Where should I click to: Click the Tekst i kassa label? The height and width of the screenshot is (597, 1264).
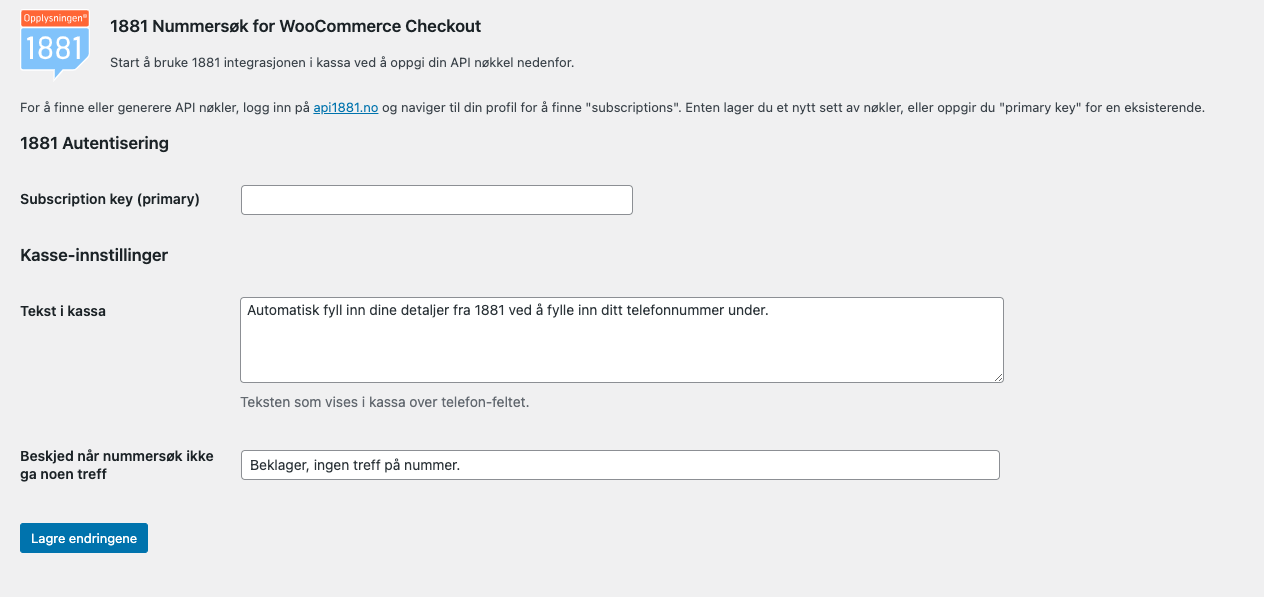click(63, 311)
